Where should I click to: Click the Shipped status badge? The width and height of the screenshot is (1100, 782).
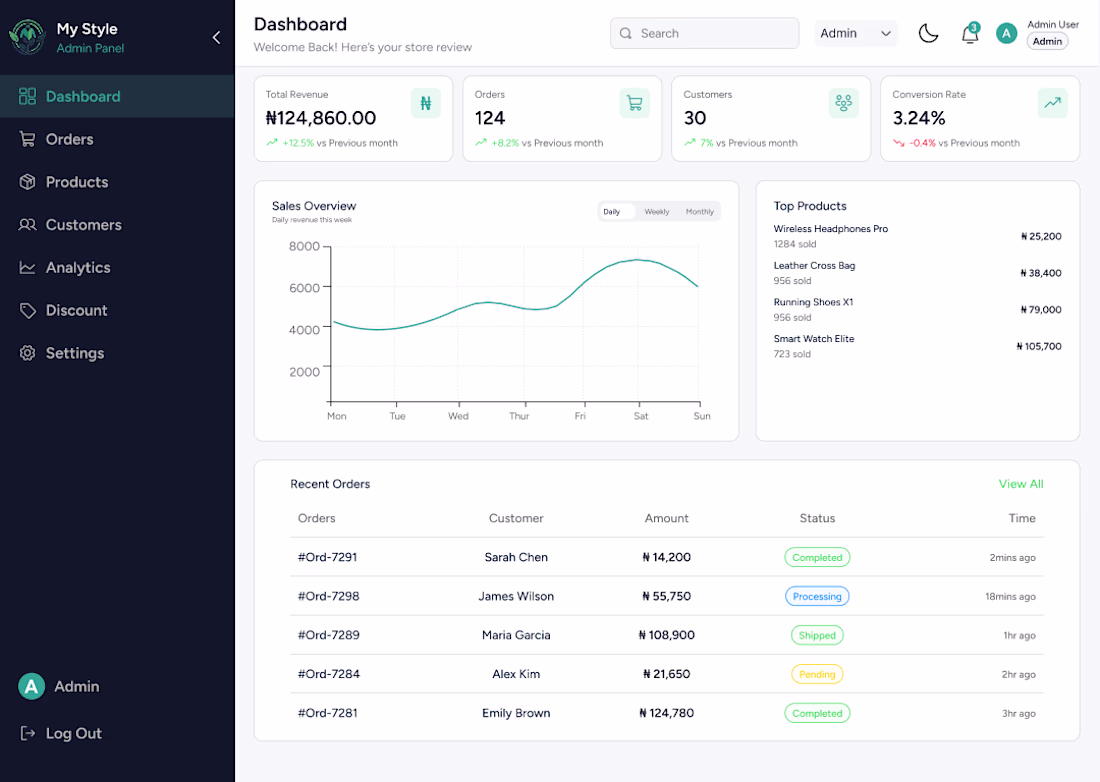pyautogui.click(x=817, y=635)
